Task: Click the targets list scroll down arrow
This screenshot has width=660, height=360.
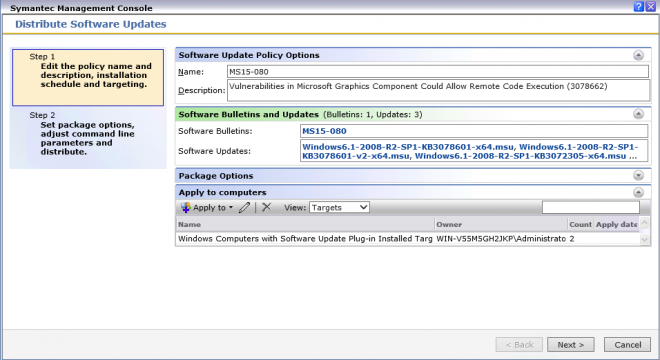Action: 644,240
